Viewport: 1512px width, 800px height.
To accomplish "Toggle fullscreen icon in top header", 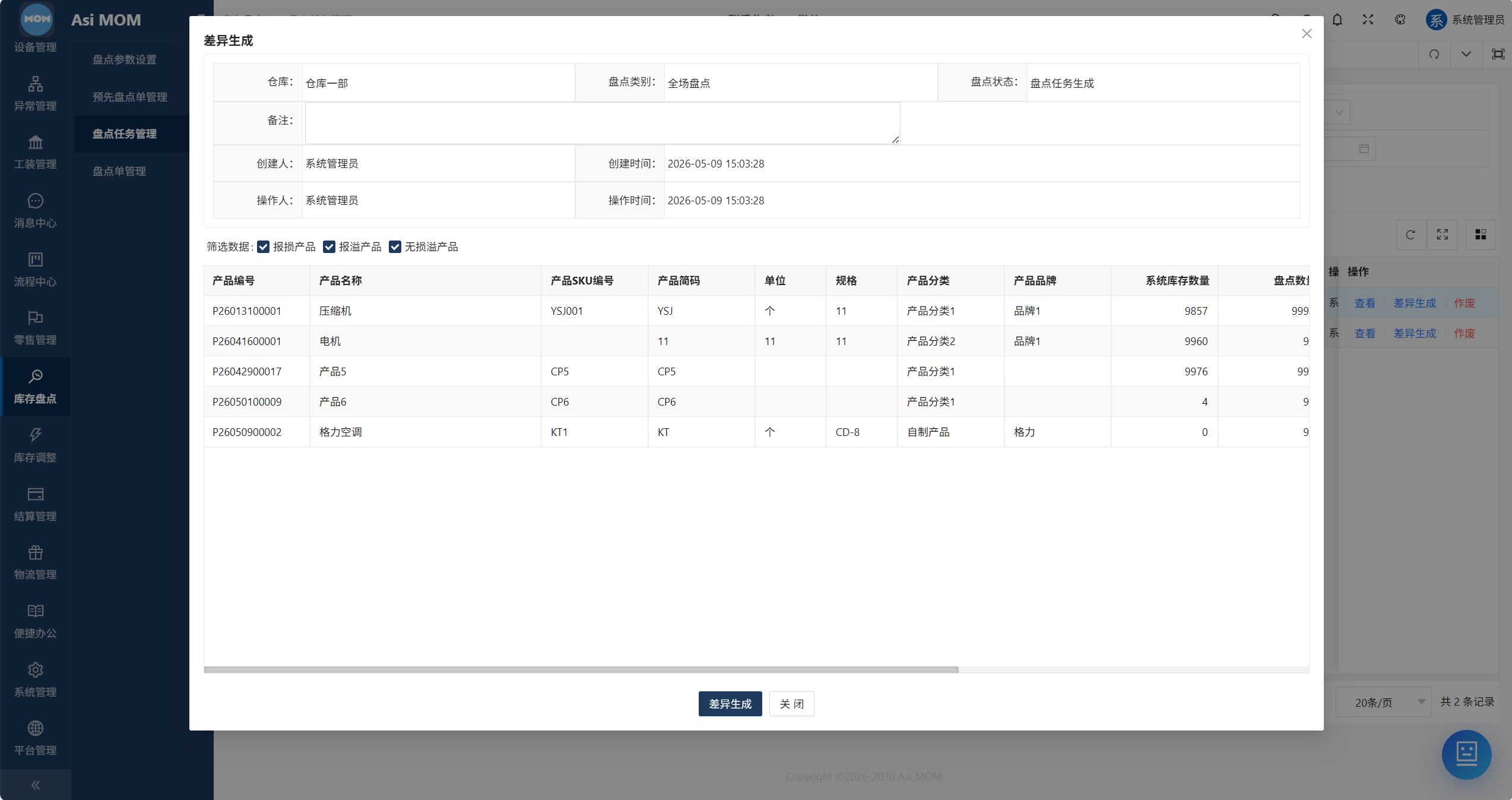I will [x=1368, y=20].
